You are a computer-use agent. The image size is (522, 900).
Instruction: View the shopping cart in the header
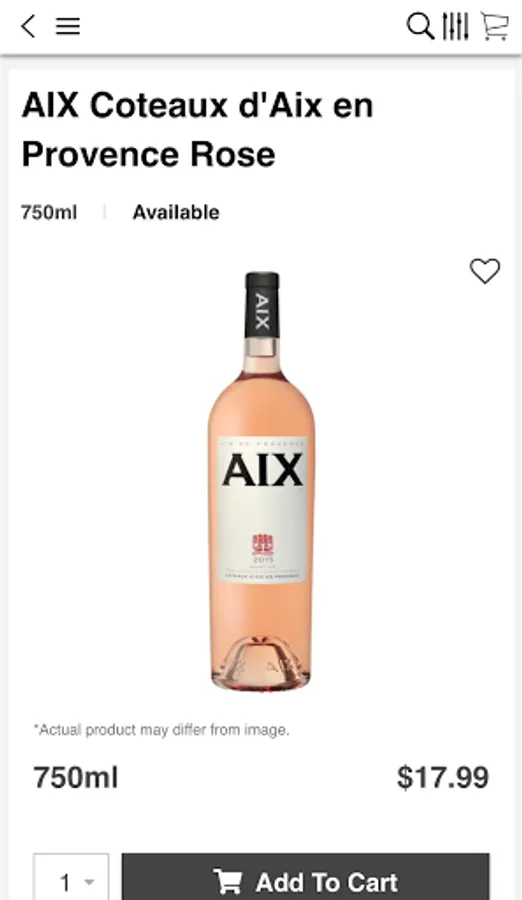494,26
